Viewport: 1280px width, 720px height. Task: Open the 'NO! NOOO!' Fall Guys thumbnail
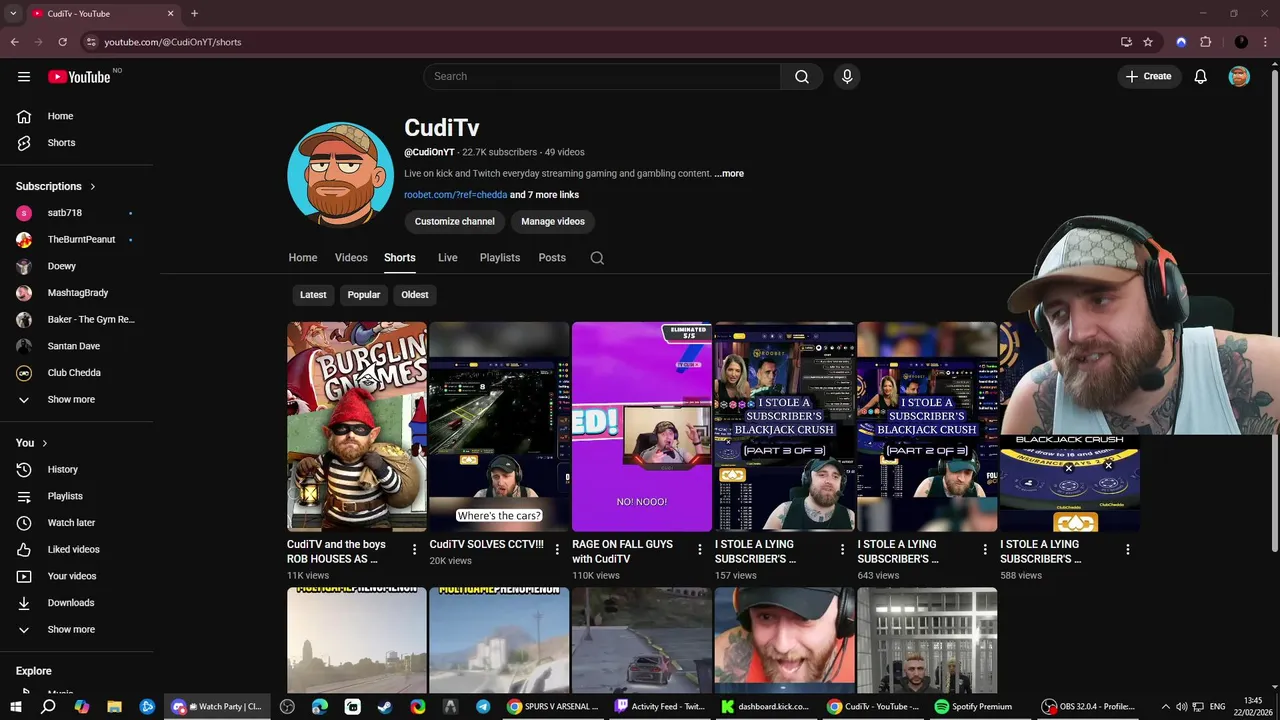[x=642, y=427]
